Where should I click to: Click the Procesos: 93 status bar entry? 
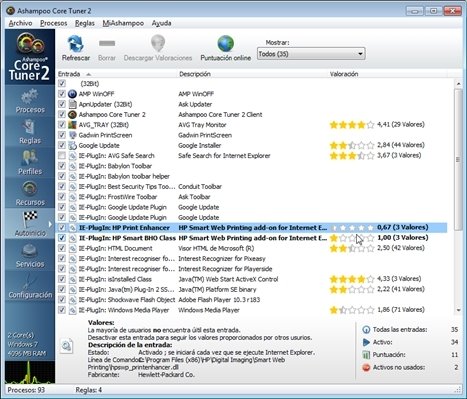coord(26,390)
